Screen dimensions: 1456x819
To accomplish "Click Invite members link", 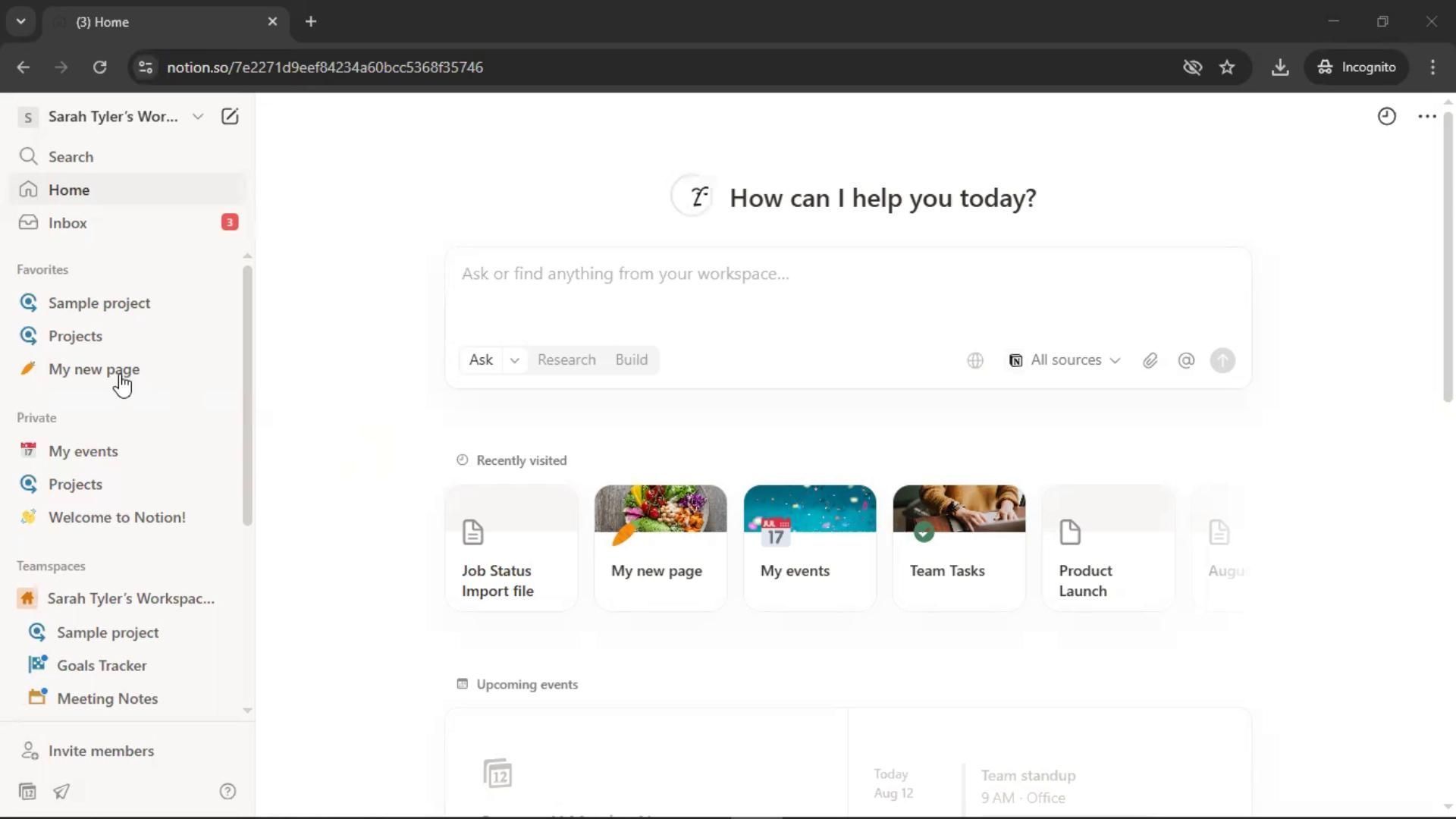I will click(101, 751).
